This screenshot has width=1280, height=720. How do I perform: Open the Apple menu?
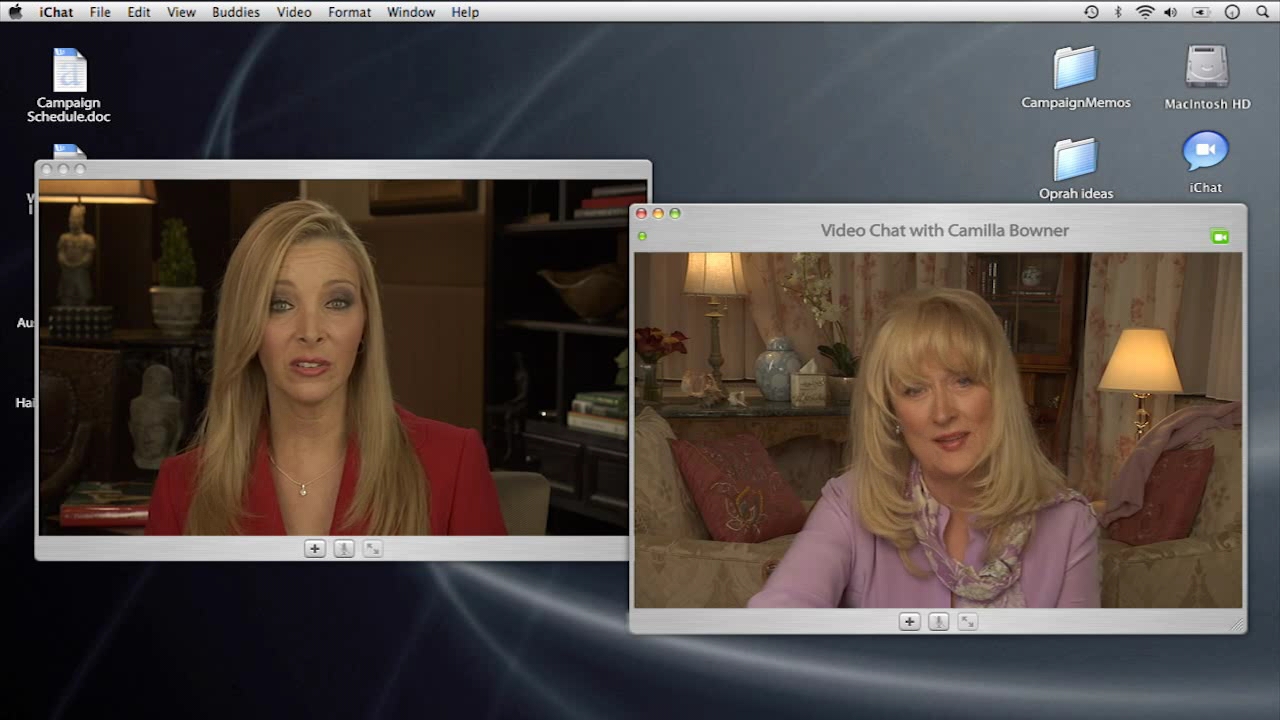tap(15, 12)
